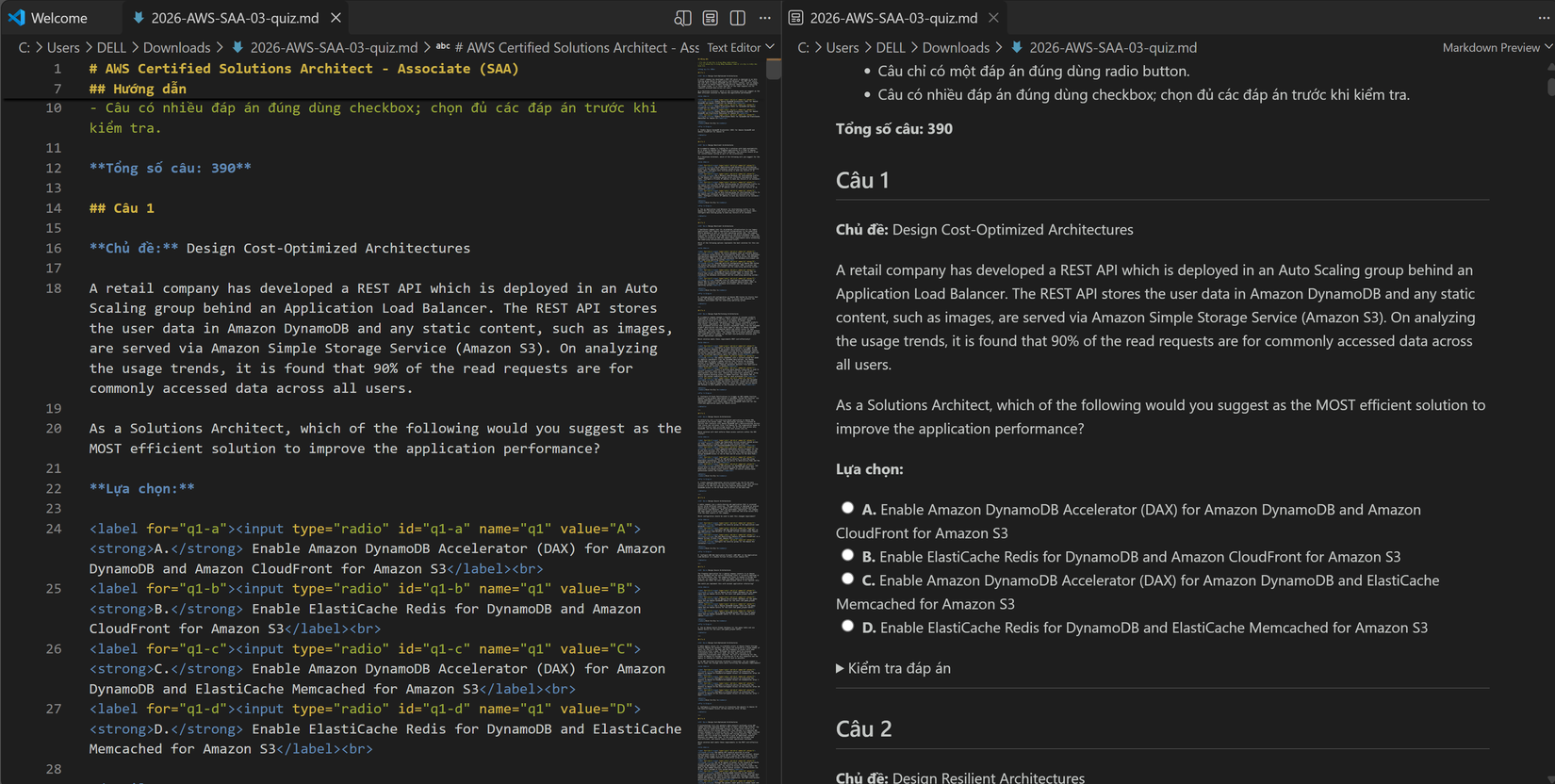The height and width of the screenshot is (784, 1555).
Task: Click the preview pane vertical scrollbar
Action: [x=1550, y=85]
